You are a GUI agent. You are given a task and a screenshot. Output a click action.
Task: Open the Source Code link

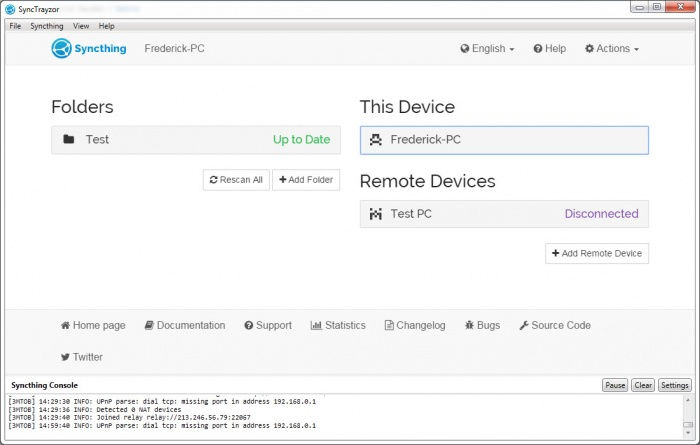tap(555, 325)
